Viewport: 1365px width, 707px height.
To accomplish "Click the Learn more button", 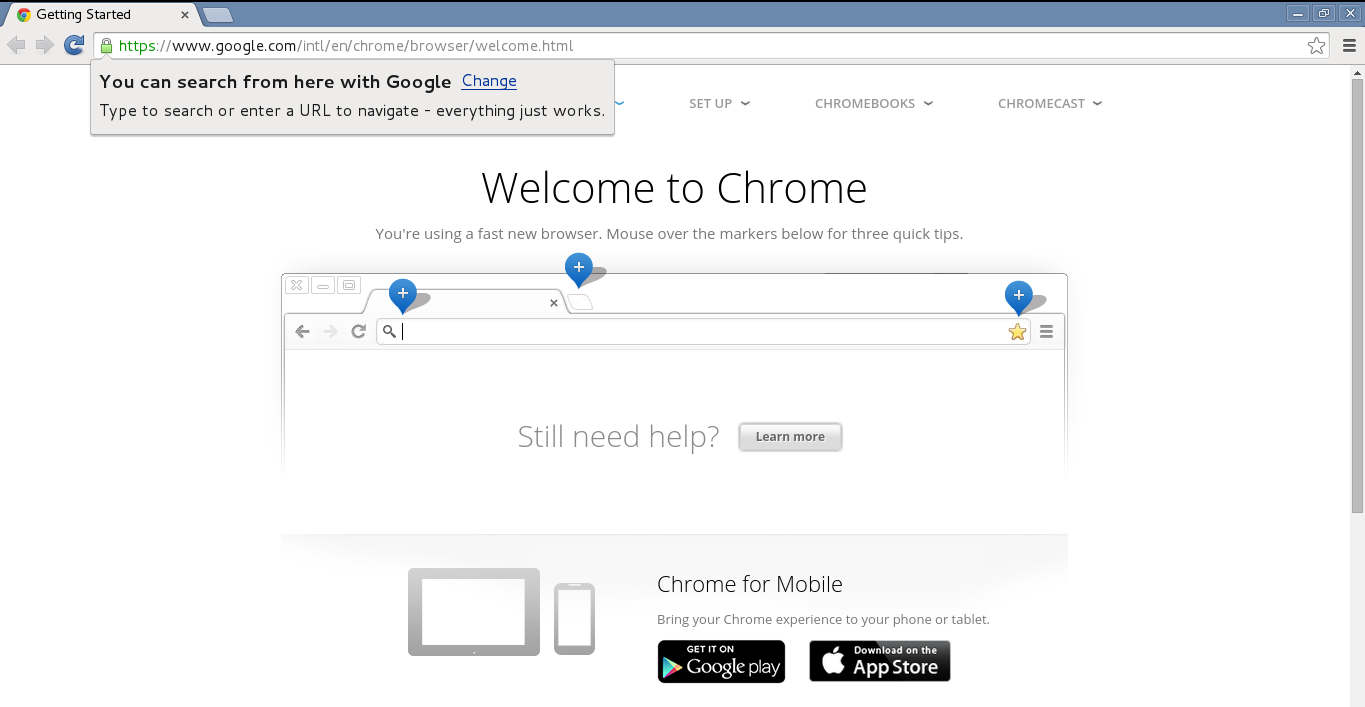I will coord(790,437).
